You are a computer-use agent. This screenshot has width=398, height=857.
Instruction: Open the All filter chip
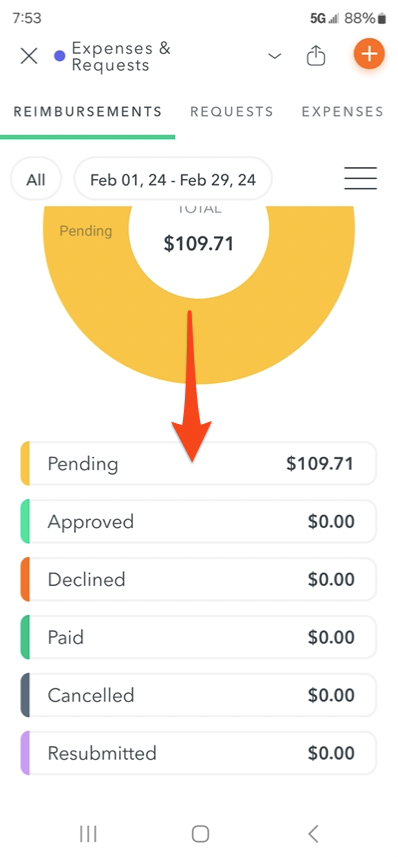tap(36, 179)
